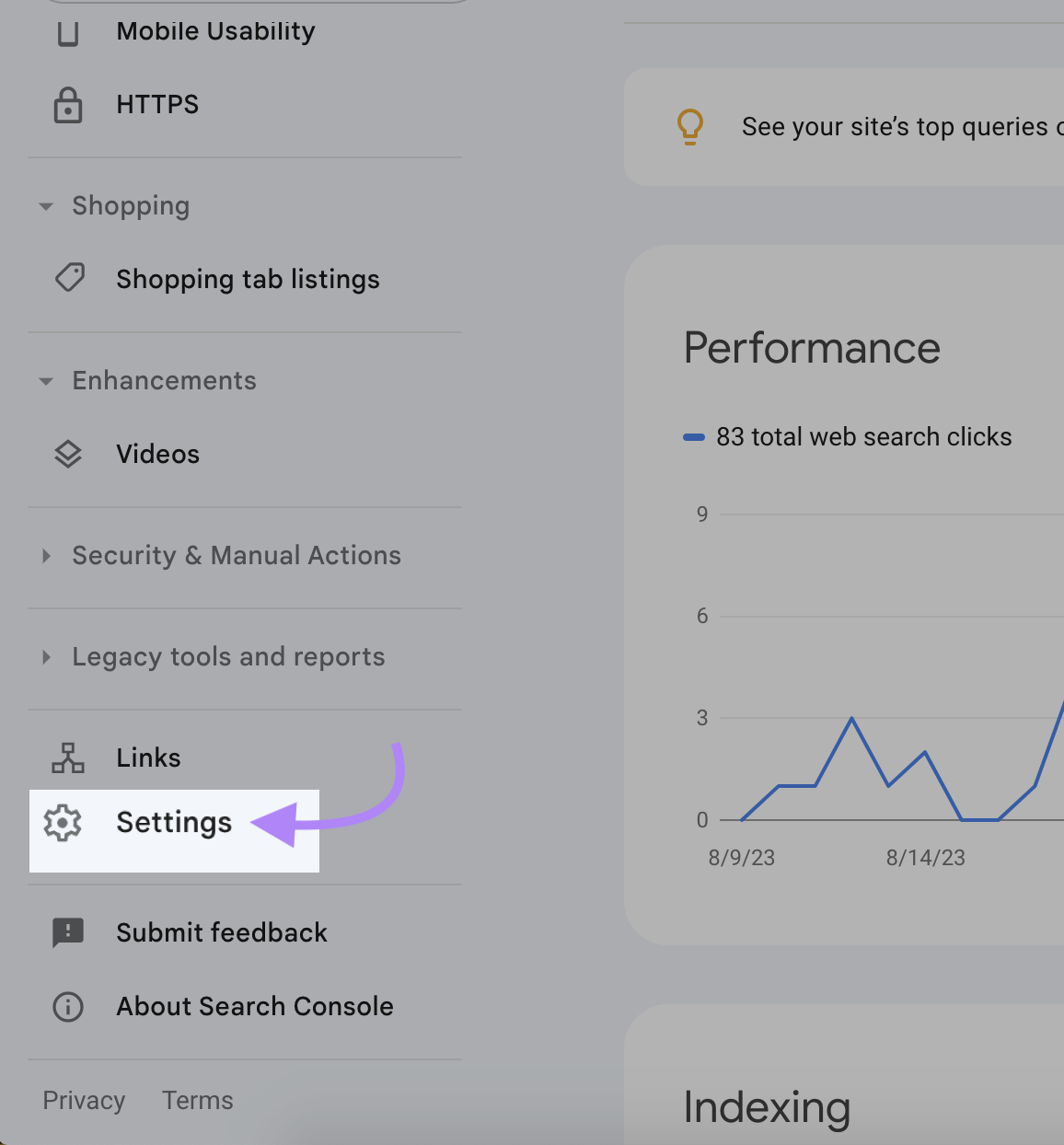Viewport: 1064px width, 1145px height.
Task: Open the Performance report card
Action: pyautogui.click(x=811, y=348)
